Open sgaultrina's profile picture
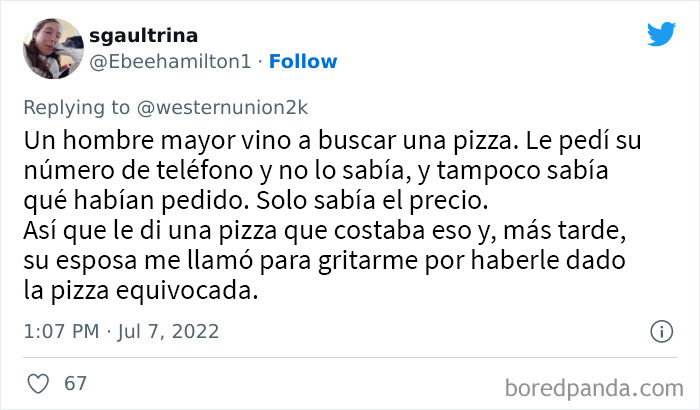 (x=50, y=47)
